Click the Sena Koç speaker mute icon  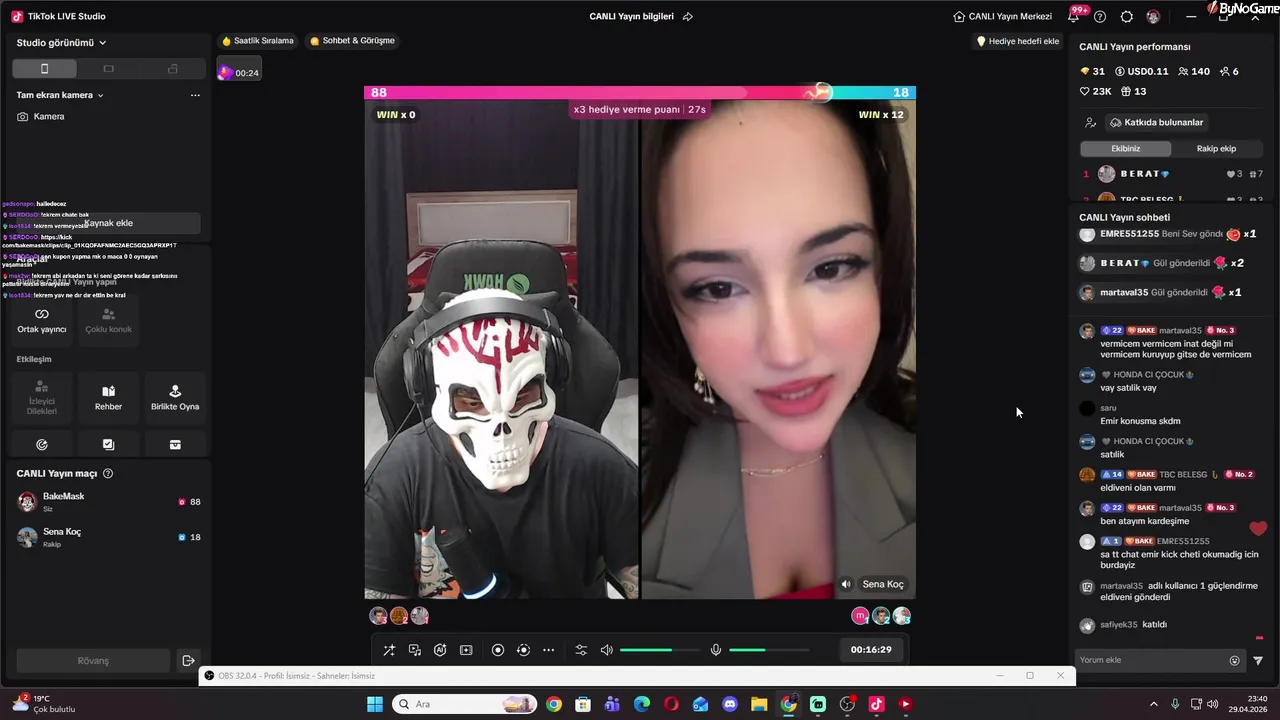click(x=846, y=584)
